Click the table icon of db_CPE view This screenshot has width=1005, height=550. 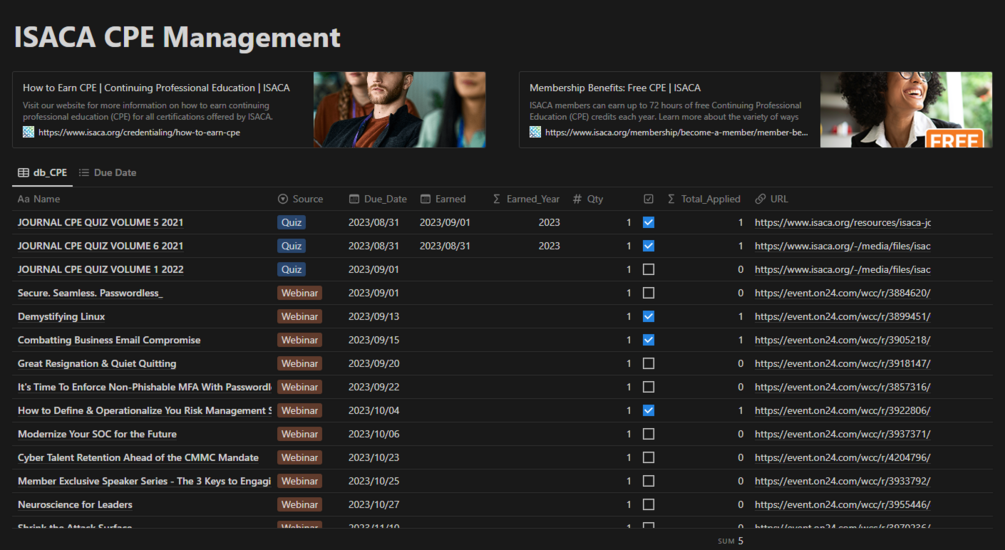(x=23, y=172)
